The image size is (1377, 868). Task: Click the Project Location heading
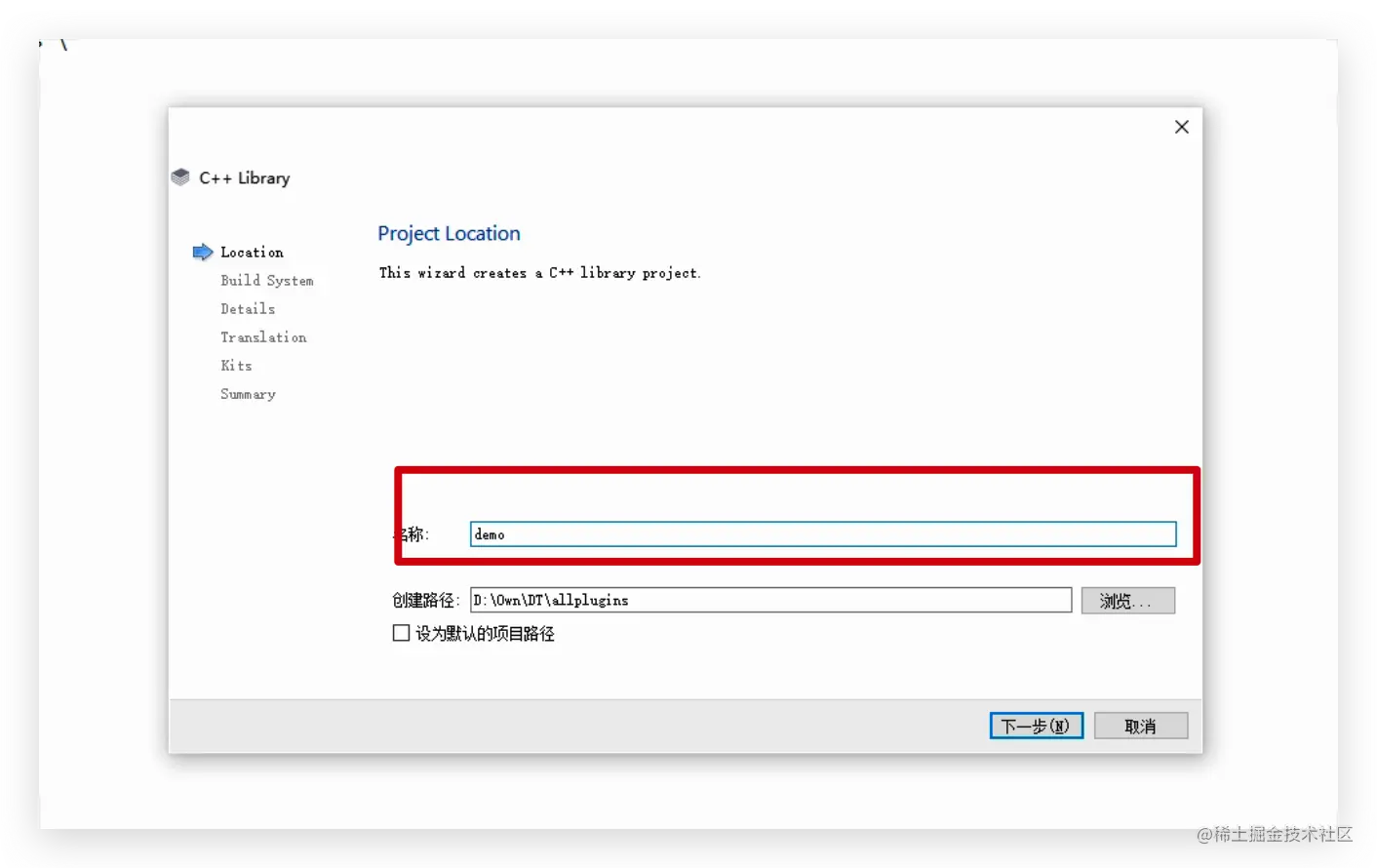pos(449,234)
